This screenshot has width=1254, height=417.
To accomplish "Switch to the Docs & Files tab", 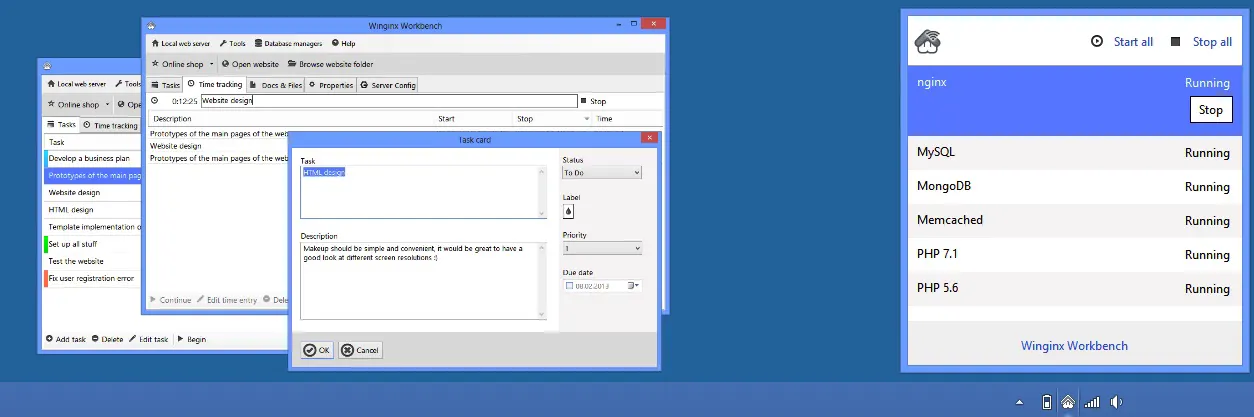I will pyautogui.click(x=276, y=86).
